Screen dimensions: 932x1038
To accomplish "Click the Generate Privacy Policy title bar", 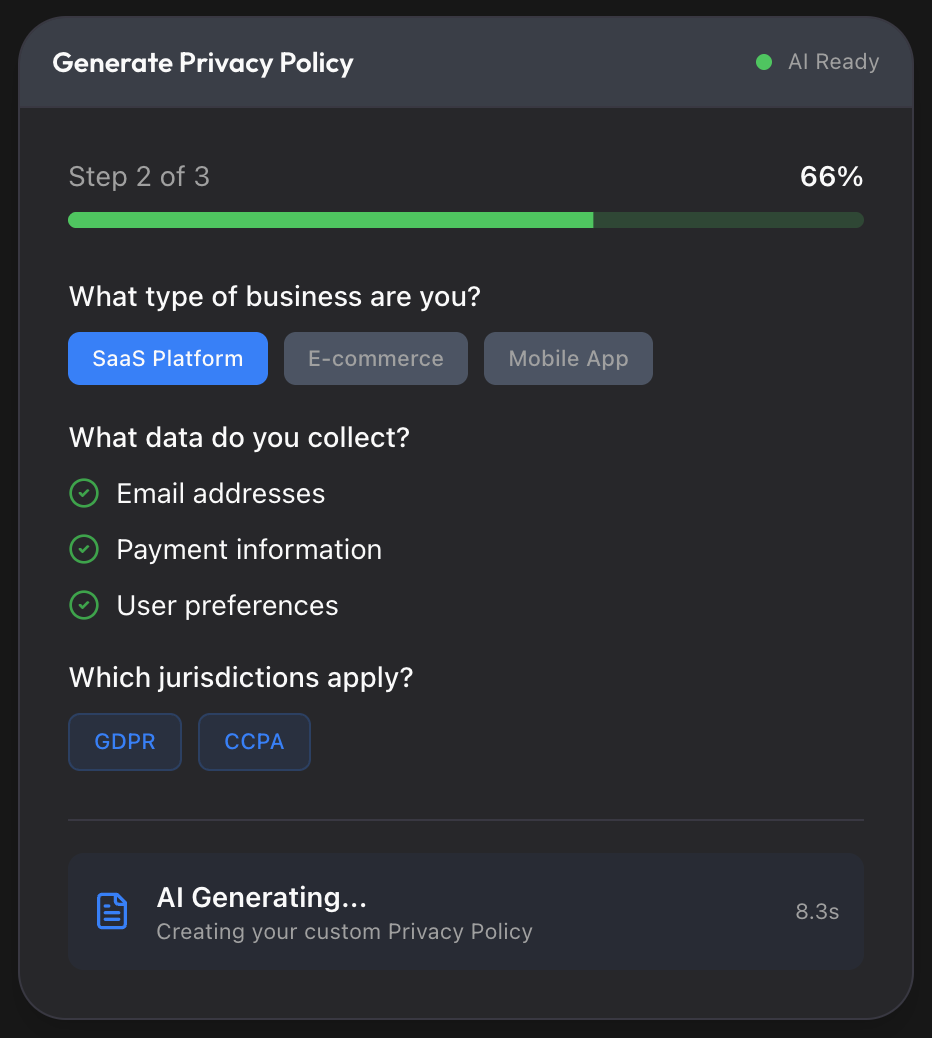I will coord(203,62).
